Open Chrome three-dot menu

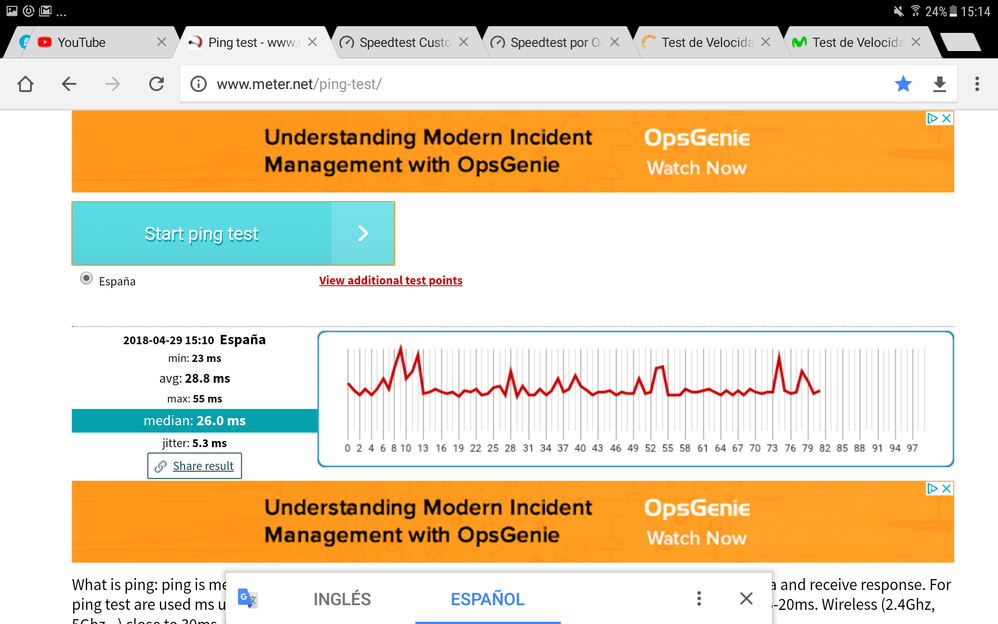[977, 84]
